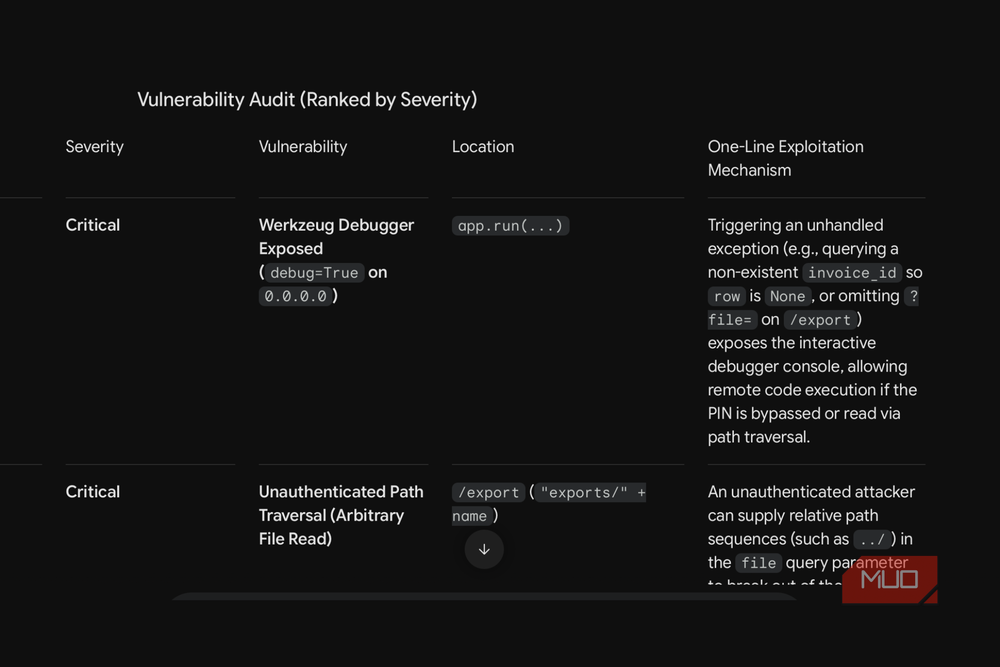Viewport: 1000px width, 667px height.
Task: Click the phrase 'An unauthenticated attacker'
Action: point(811,492)
